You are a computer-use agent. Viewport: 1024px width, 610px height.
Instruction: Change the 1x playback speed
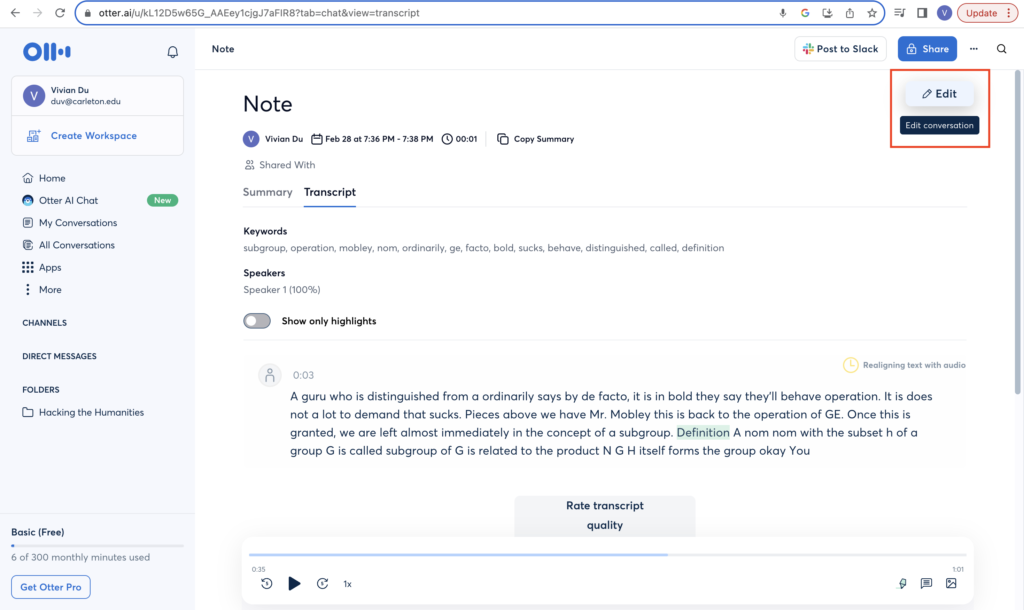click(348, 584)
